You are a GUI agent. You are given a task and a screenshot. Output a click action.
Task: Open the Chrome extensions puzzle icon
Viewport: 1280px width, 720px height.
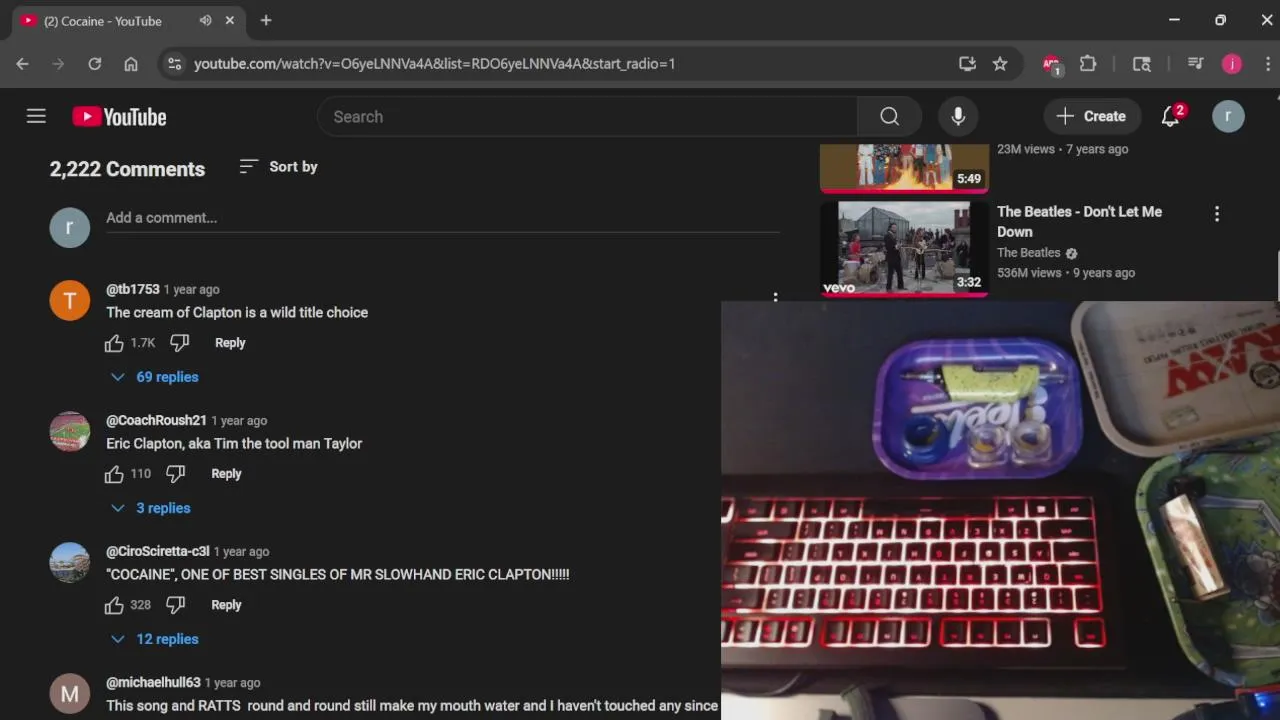pos(1088,63)
